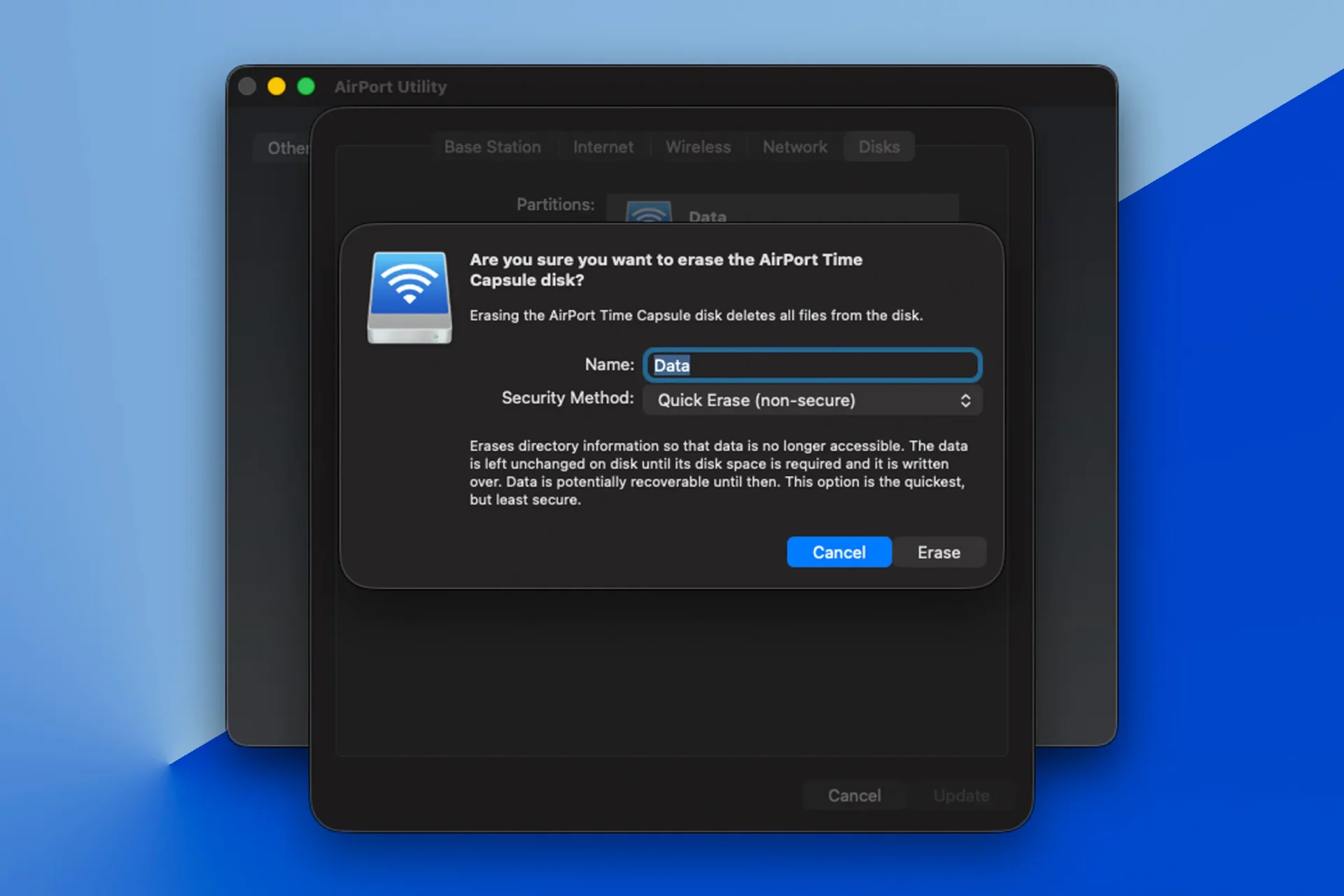
Task: Change Quick Erase to another security option
Action: coord(812,400)
